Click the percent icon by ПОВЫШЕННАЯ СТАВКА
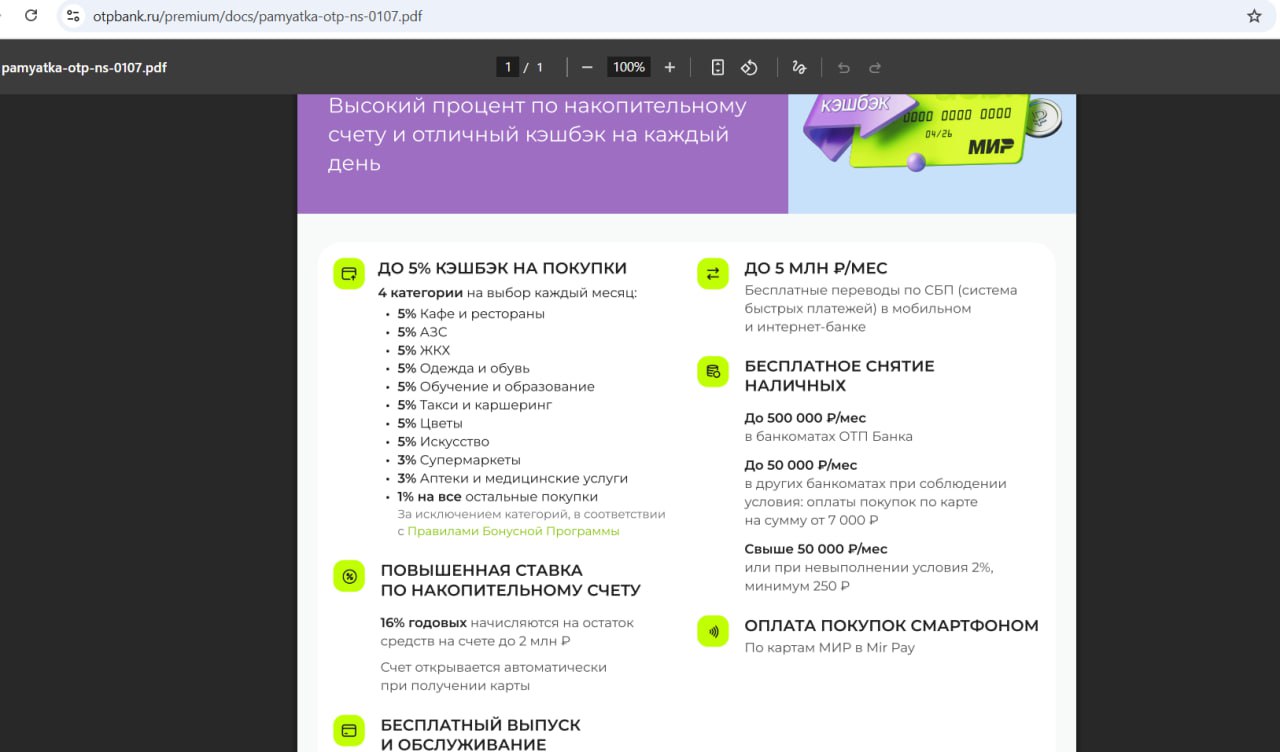1280x752 pixels. click(349, 576)
